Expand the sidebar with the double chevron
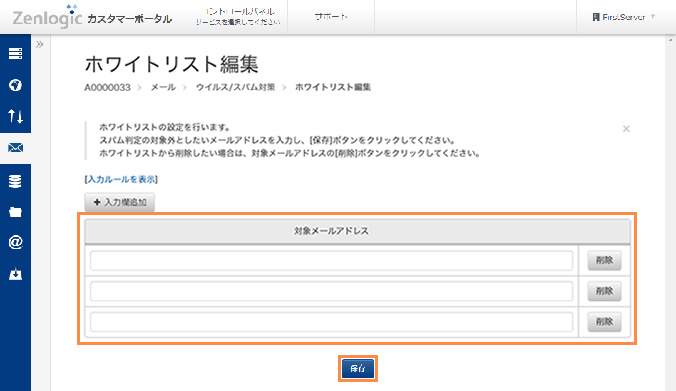The height and width of the screenshot is (391, 676). coord(40,44)
